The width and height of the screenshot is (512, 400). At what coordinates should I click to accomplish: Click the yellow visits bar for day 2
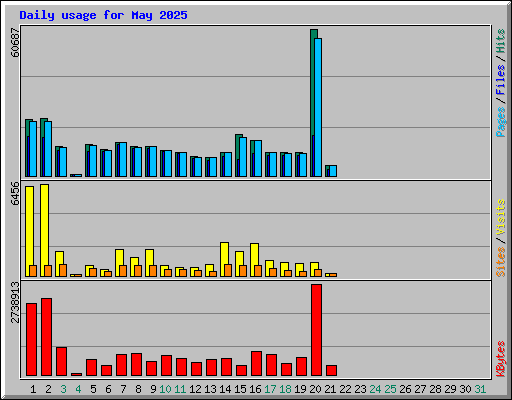click(x=44, y=230)
